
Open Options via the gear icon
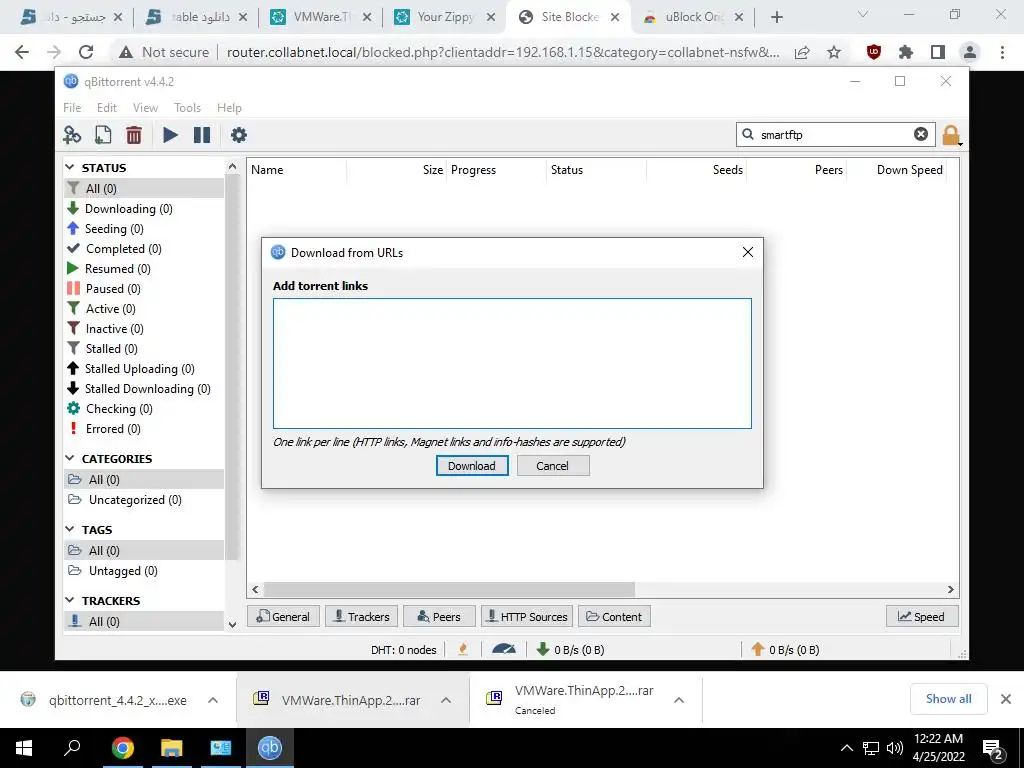238,135
